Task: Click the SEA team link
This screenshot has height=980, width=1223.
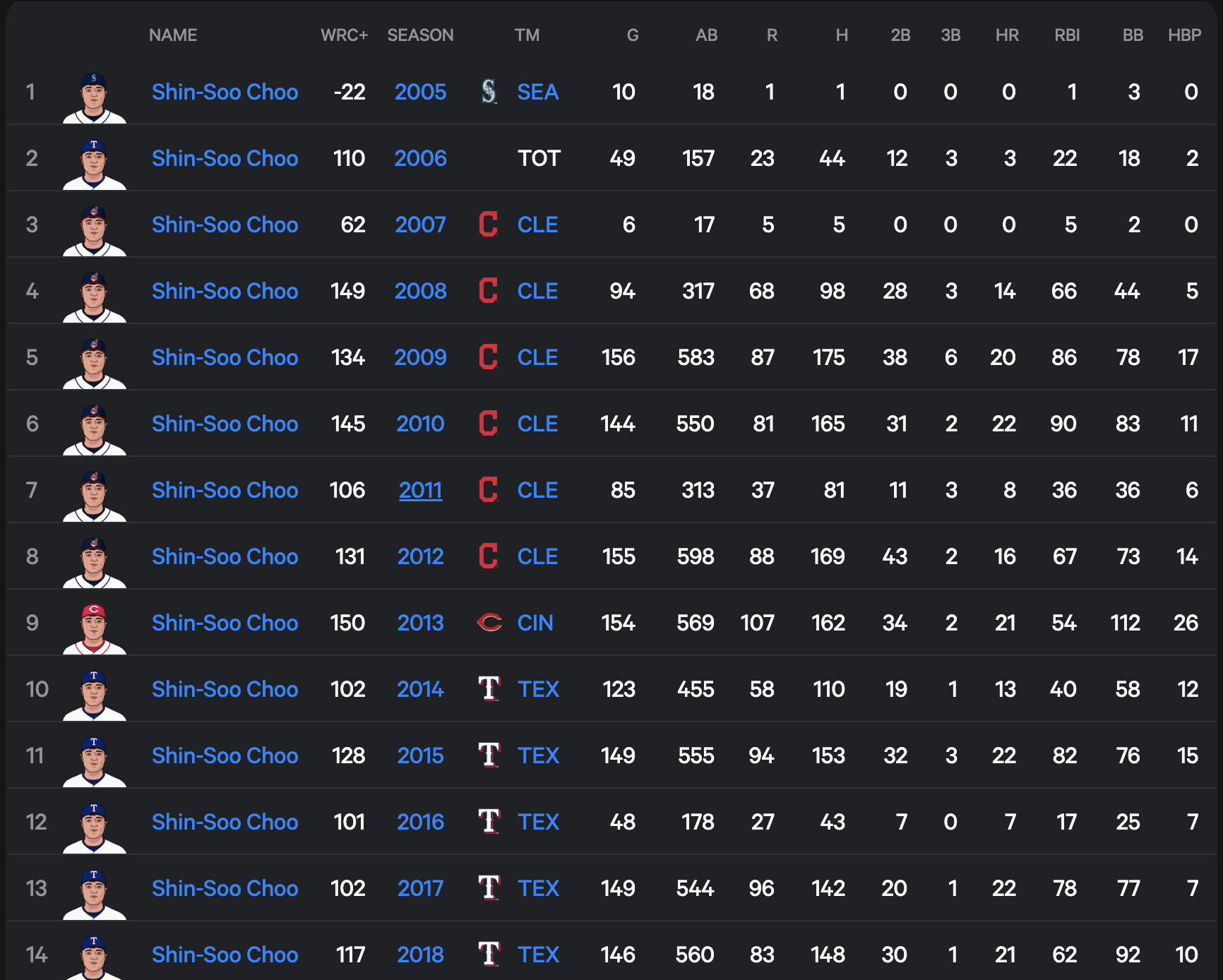Action: coord(537,92)
